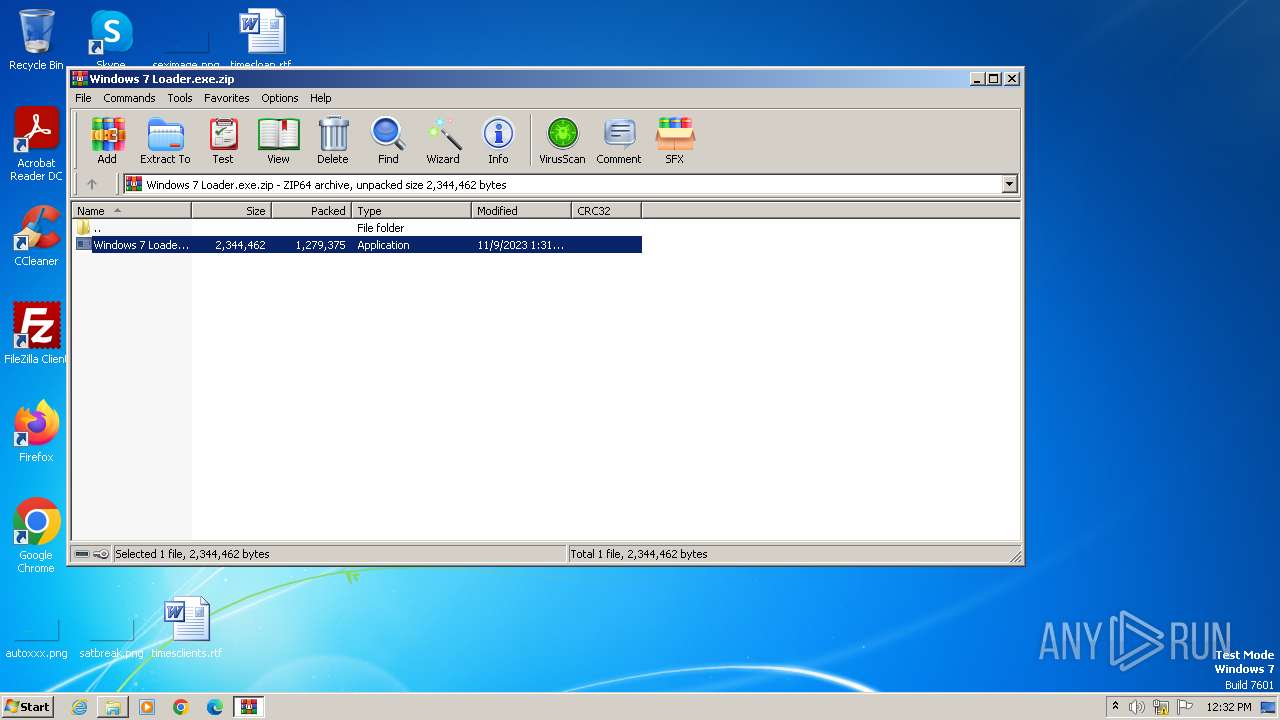Sort by Type column header
The image size is (1280, 720).
(412, 211)
